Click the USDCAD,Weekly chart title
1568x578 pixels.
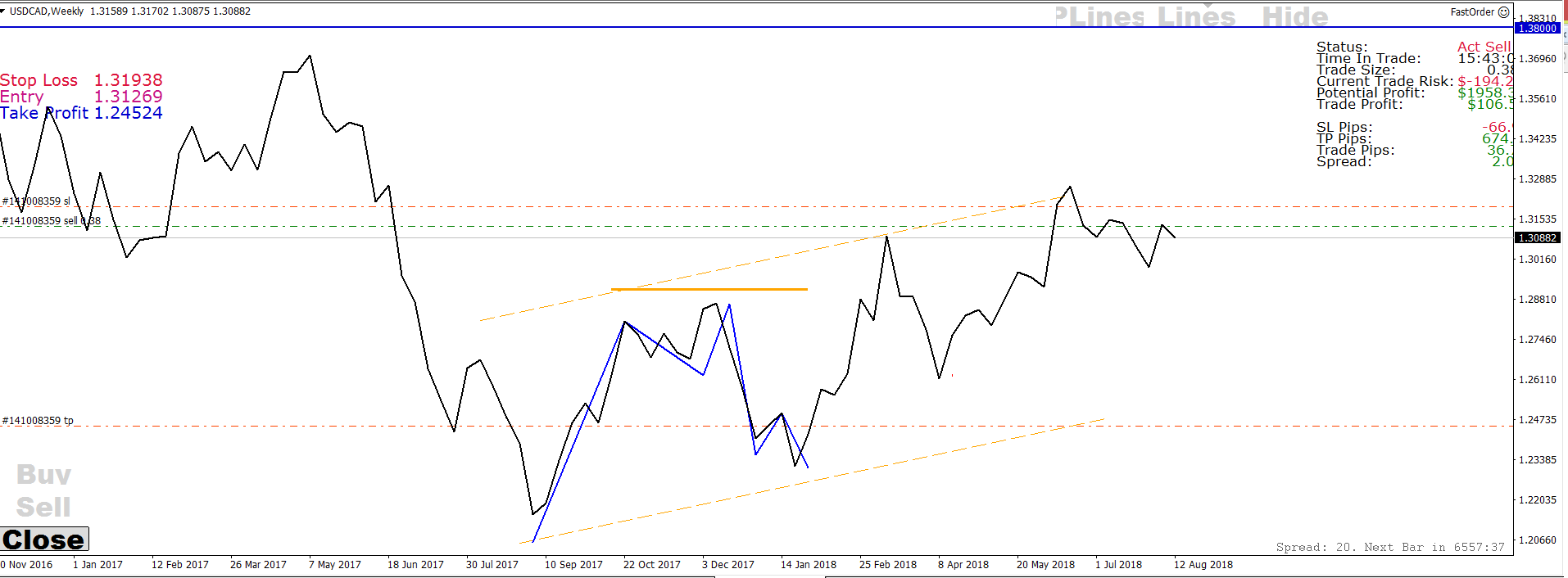[x=48, y=11]
